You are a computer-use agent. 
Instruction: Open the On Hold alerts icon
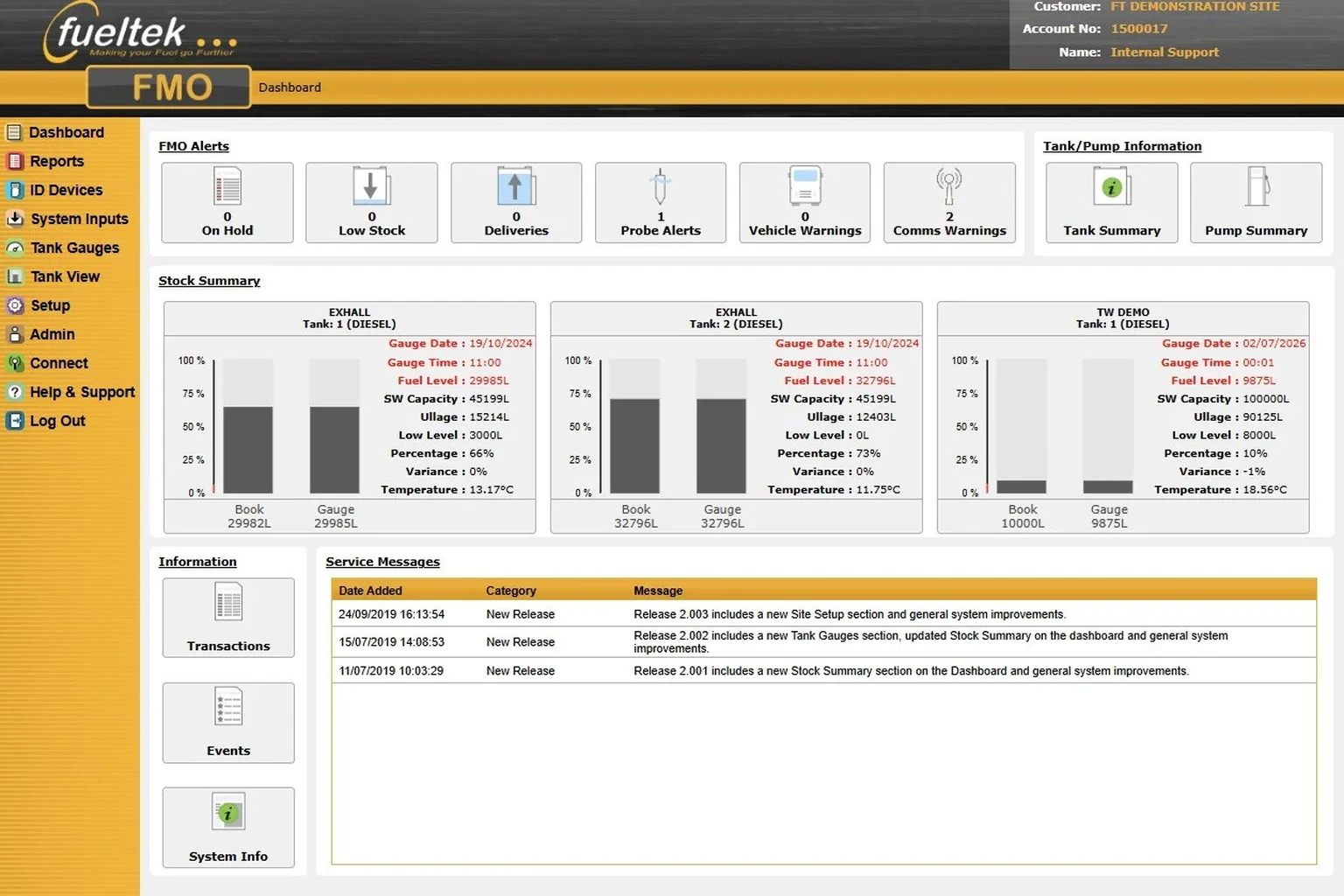227,185
